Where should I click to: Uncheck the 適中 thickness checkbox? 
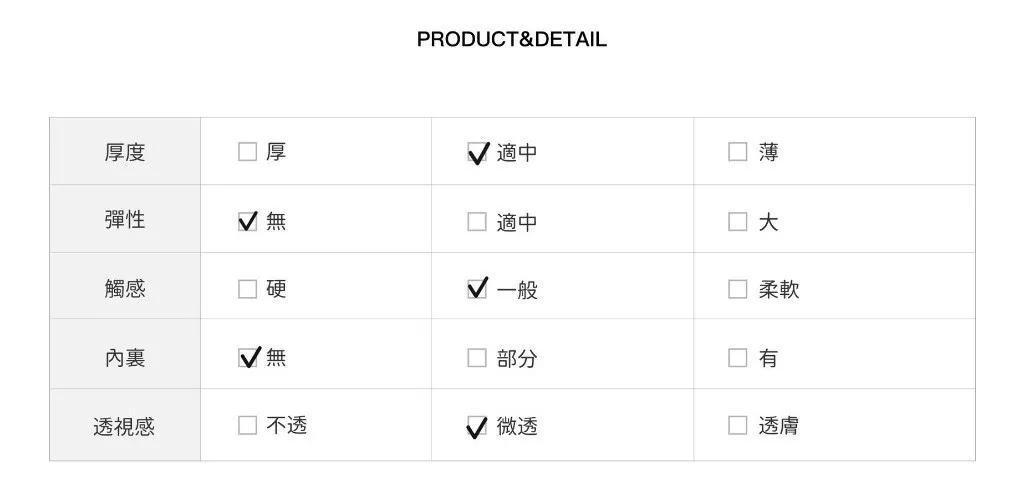[477, 153]
